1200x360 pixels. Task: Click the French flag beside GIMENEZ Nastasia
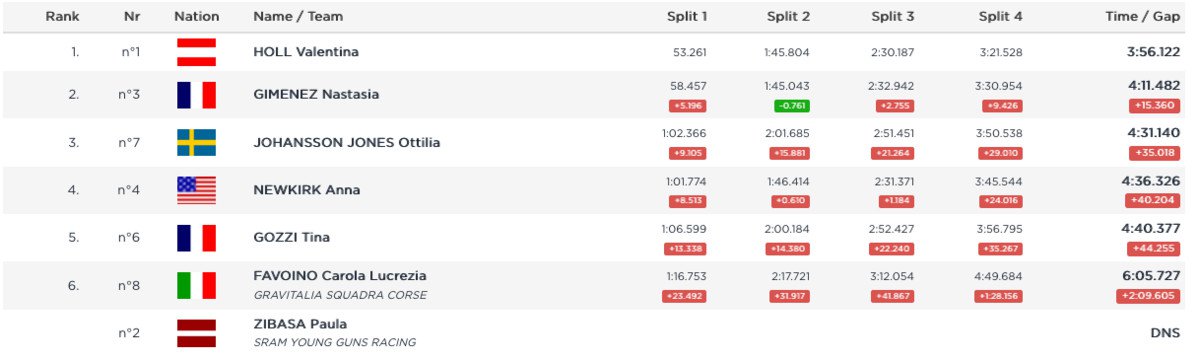click(x=196, y=94)
